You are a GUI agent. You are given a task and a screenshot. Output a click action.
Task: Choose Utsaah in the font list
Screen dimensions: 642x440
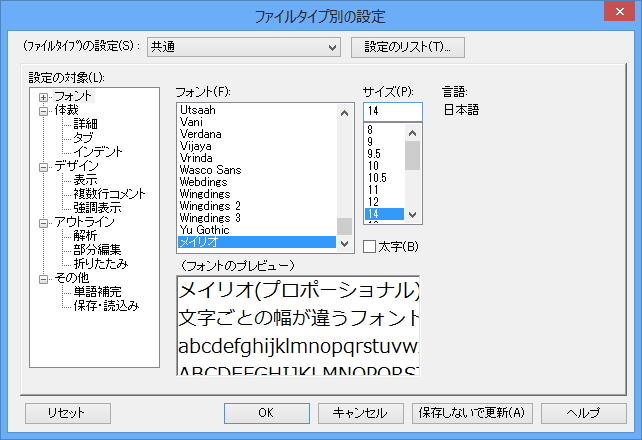257,110
